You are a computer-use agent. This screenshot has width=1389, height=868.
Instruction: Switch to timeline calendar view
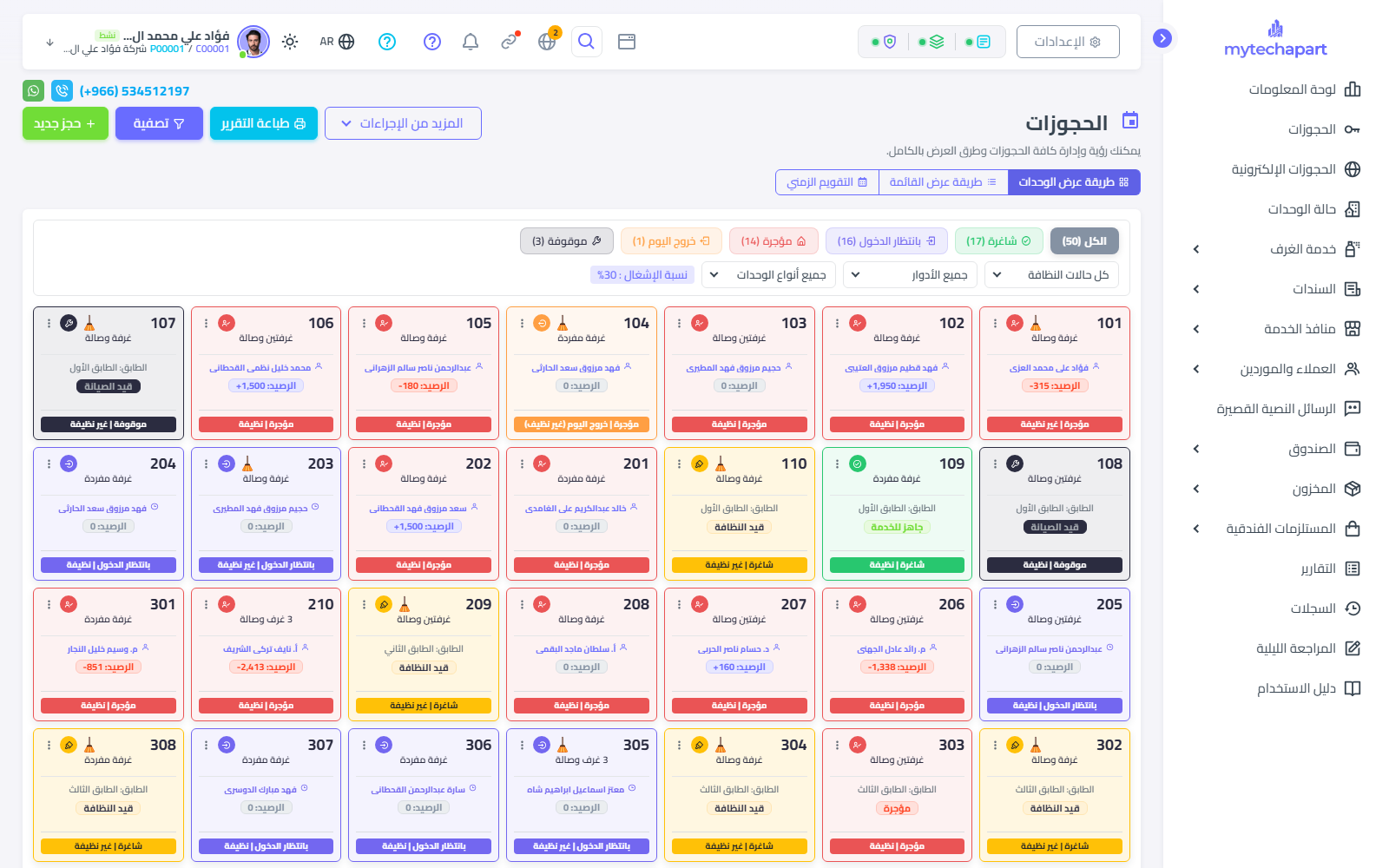pyautogui.click(x=827, y=182)
